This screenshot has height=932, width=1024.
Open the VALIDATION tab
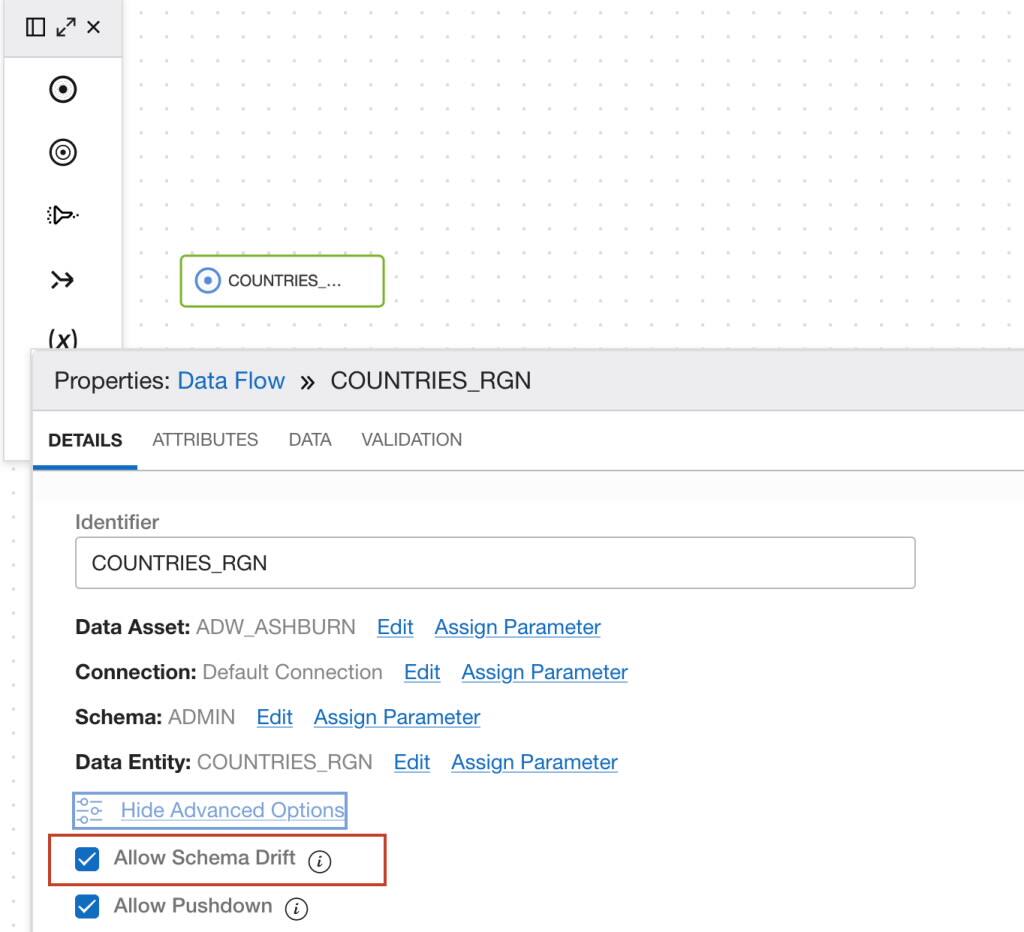click(411, 439)
